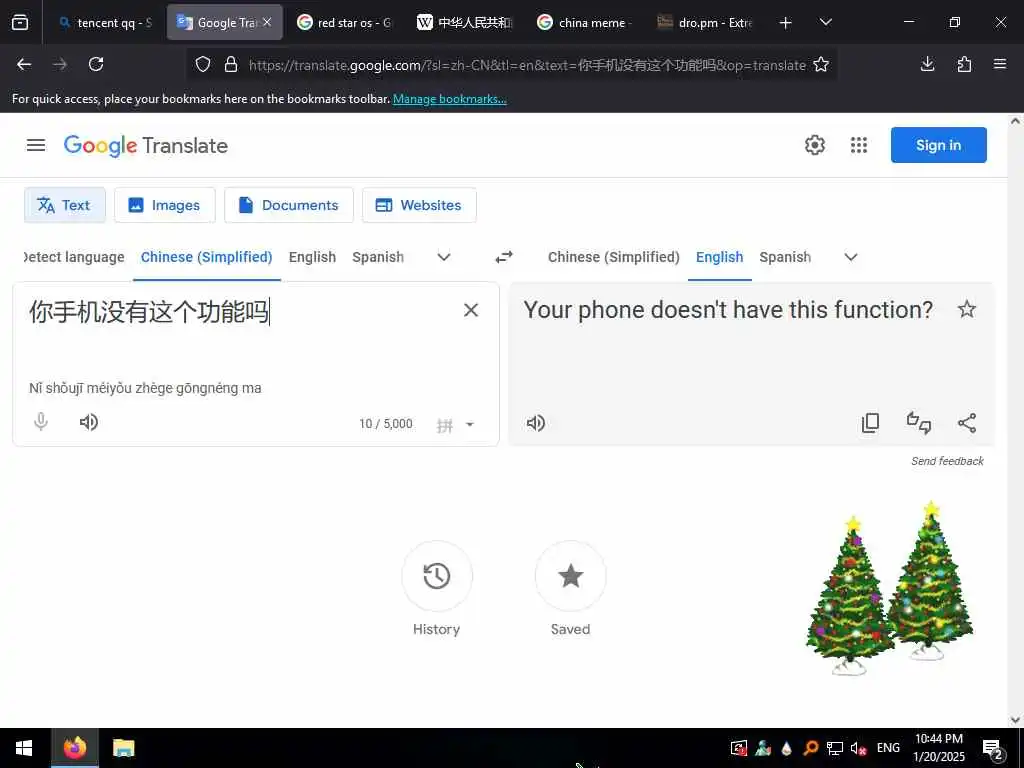Open the Firefox application menu
1024x768 pixels.
pyautogui.click(x=1000, y=64)
